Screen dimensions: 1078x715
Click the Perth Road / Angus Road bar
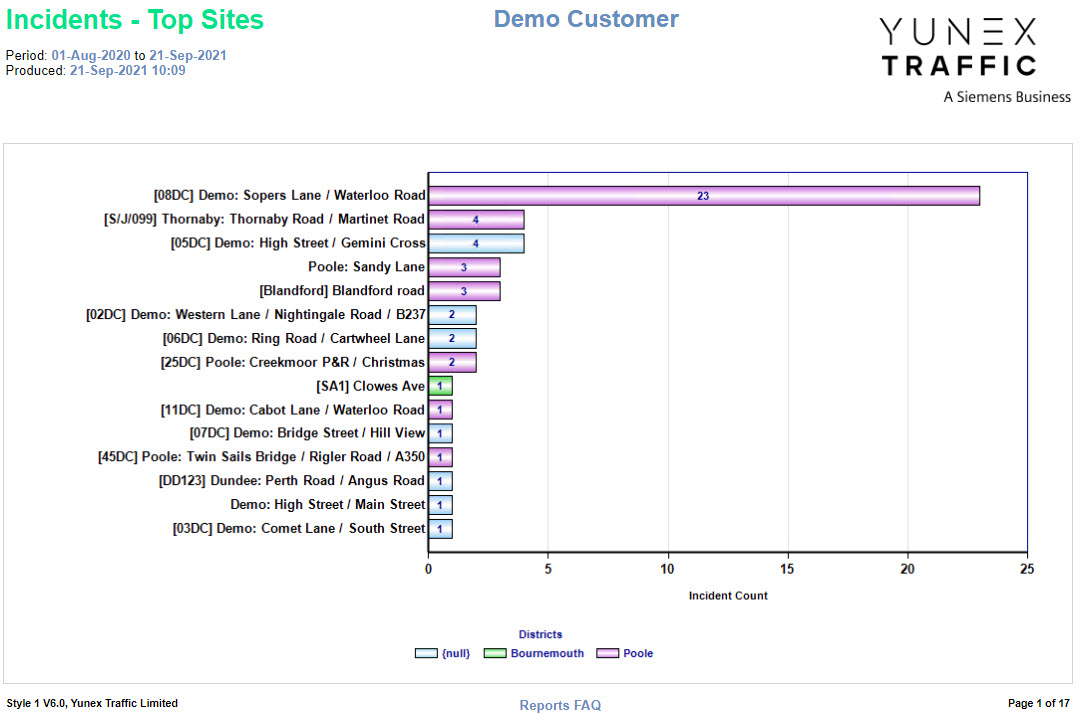coord(440,481)
